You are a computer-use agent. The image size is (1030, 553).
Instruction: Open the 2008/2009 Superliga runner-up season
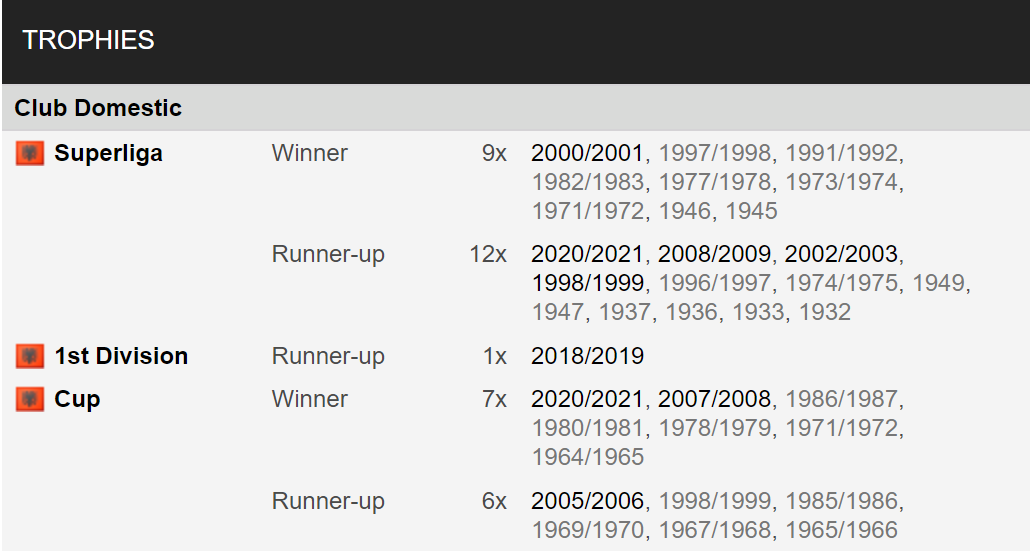(x=714, y=254)
